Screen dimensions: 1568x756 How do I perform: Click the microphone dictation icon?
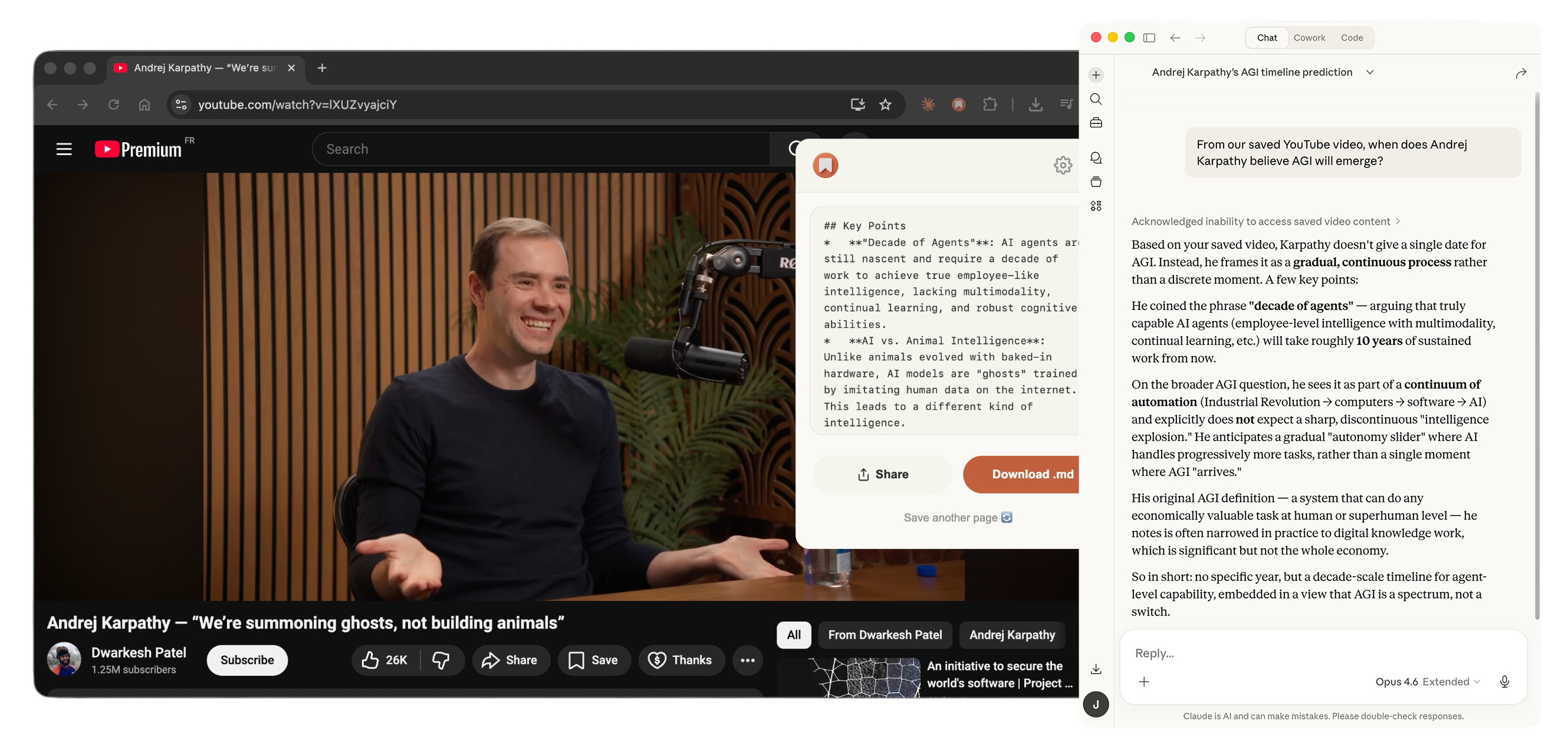pyautogui.click(x=1504, y=681)
